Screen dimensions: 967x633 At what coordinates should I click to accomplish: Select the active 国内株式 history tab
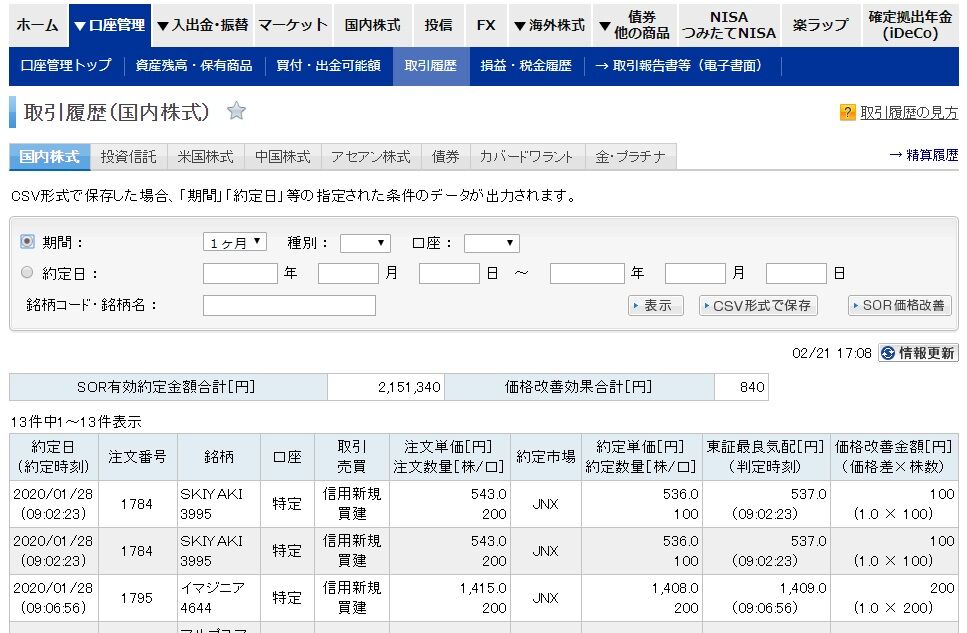click(49, 157)
